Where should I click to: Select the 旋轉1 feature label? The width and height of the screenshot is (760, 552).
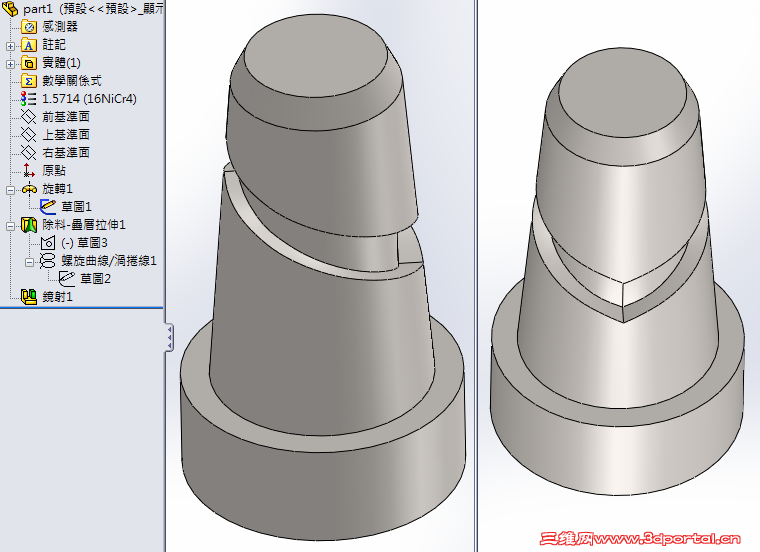[57, 189]
